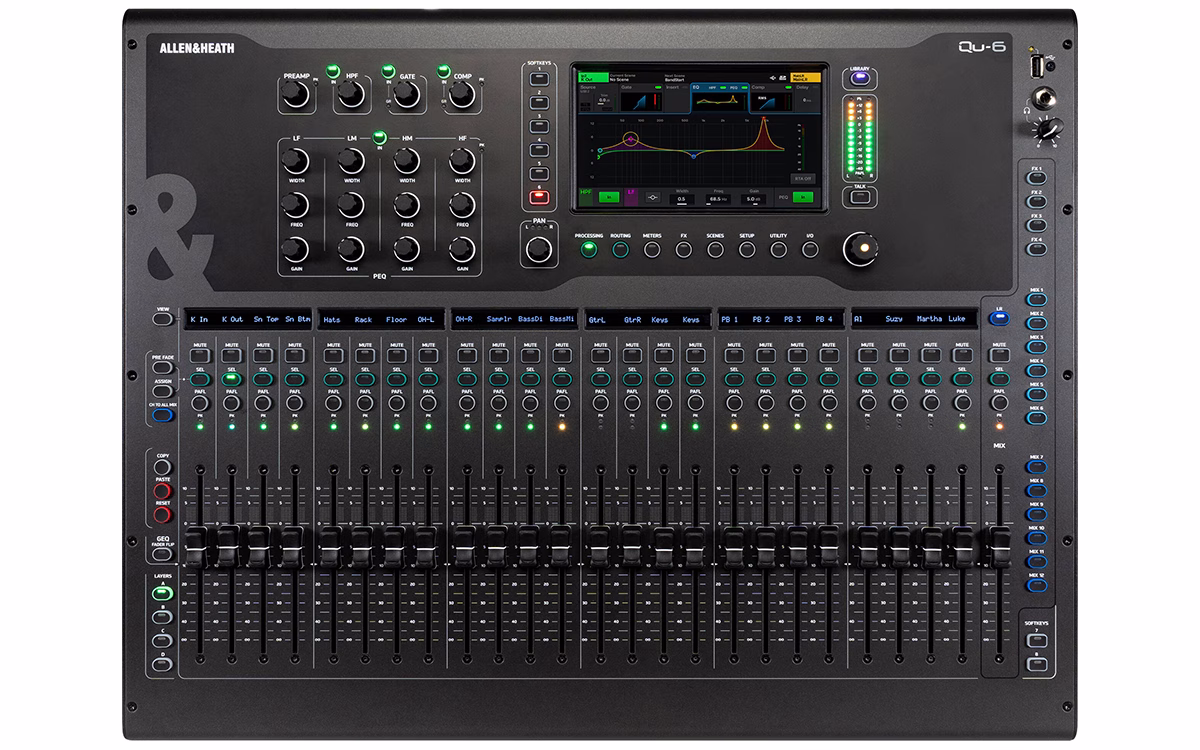The width and height of the screenshot is (1200, 750).
Task: Select the OH-R channel SEL key
Action: (466, 380)
